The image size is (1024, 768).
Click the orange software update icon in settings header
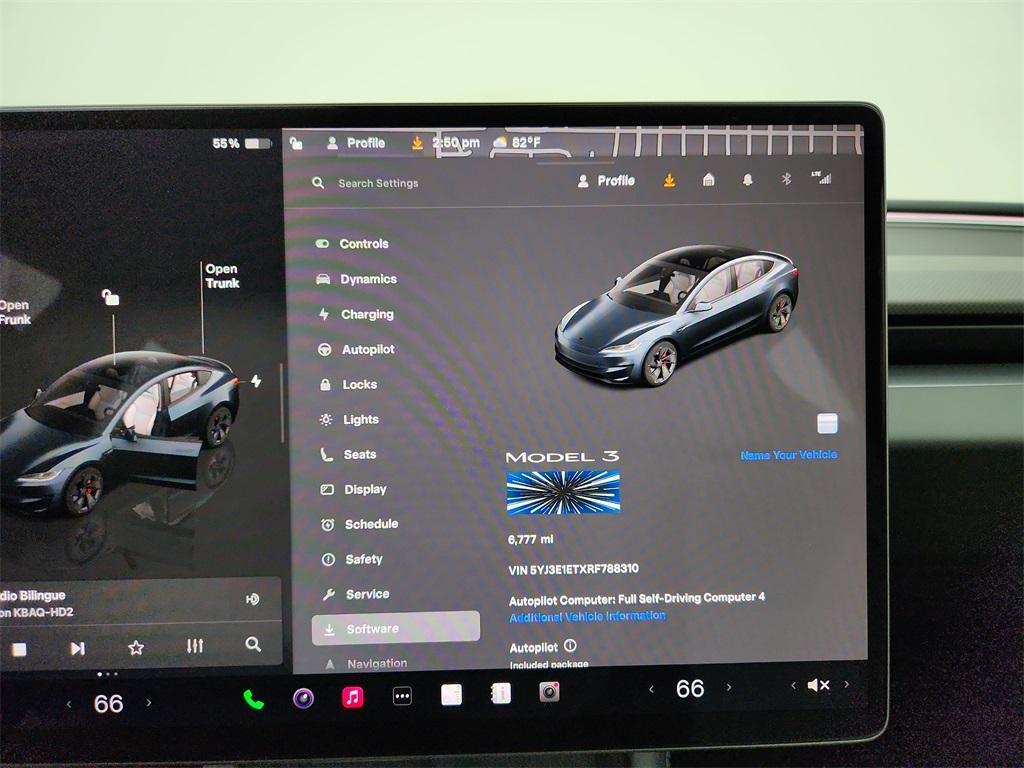coord(669,180)
